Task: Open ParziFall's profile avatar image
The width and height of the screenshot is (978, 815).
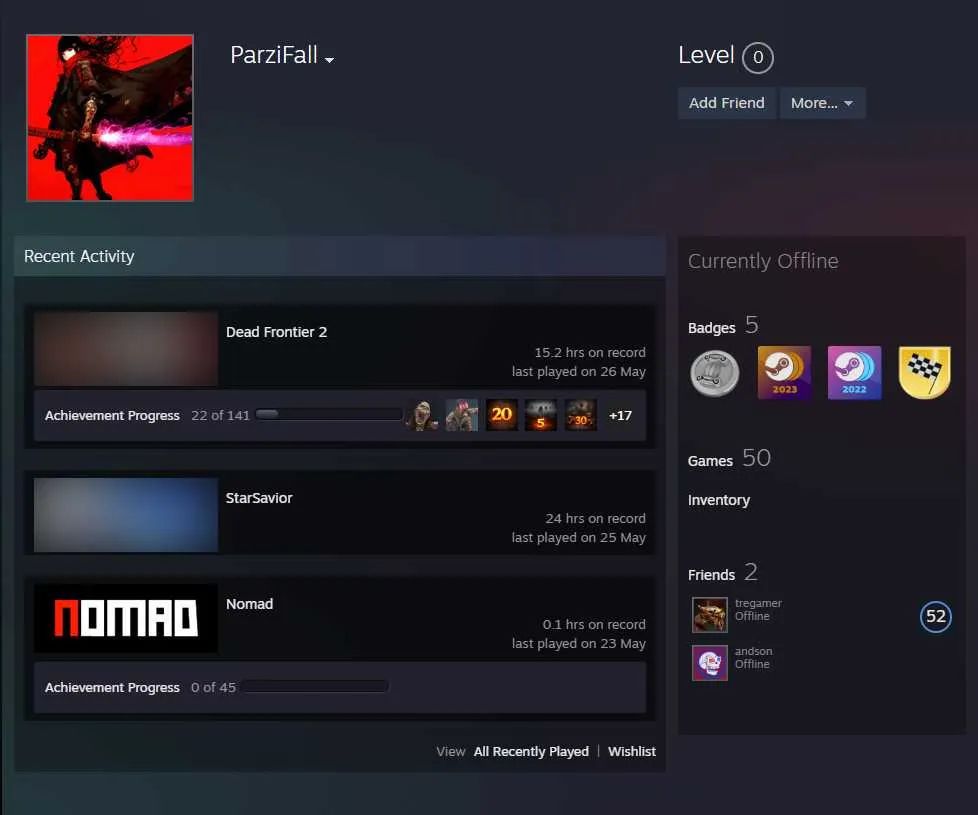Action: point(110,118)
